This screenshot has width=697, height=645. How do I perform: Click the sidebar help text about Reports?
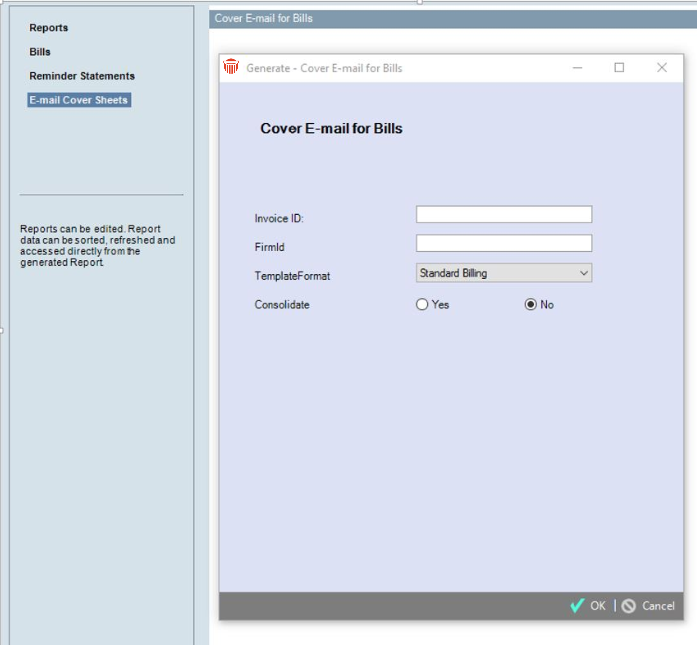[x=97, y=246]
